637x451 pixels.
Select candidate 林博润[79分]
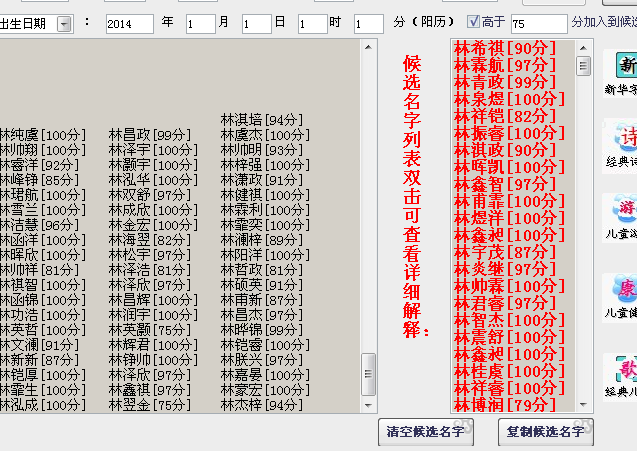pyautogui.click(x=505, y=405)
